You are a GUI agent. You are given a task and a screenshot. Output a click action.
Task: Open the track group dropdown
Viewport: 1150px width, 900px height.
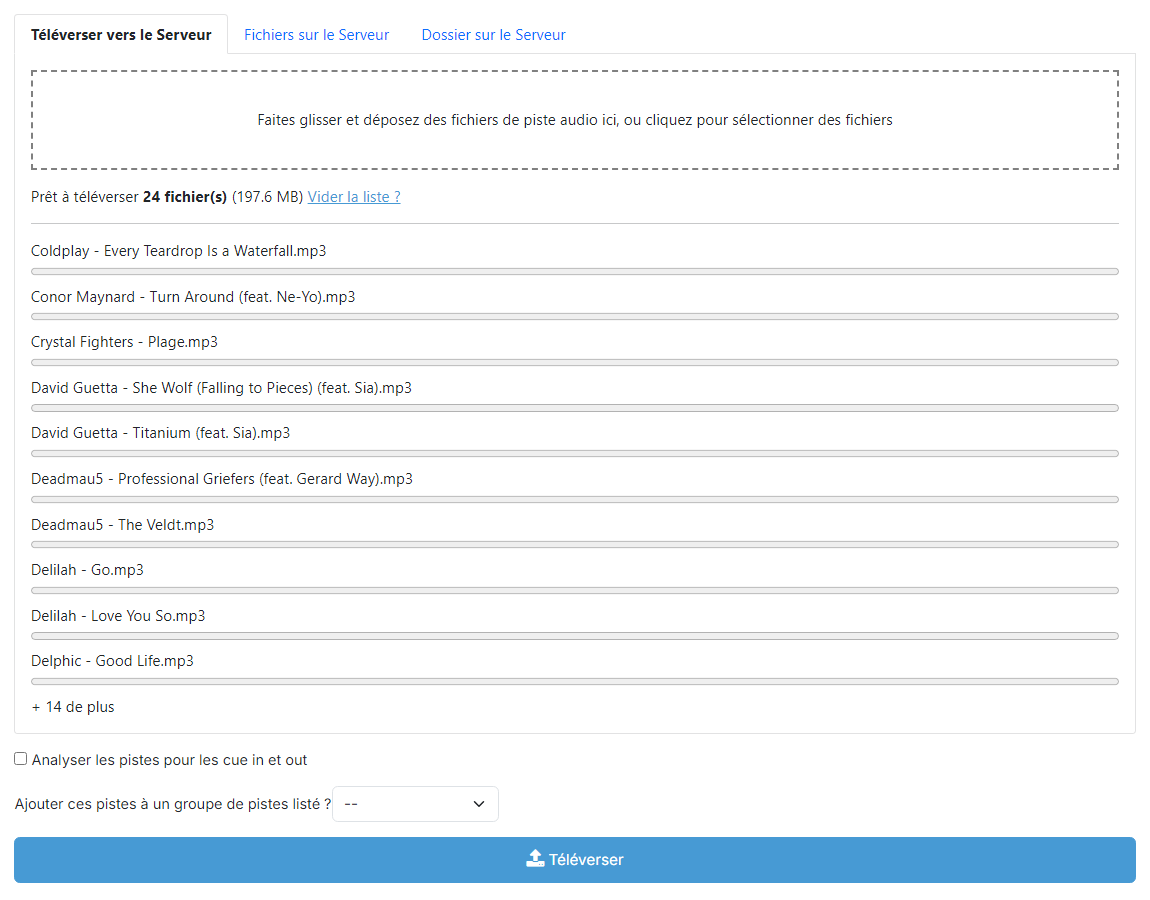[x=415, y=804]
